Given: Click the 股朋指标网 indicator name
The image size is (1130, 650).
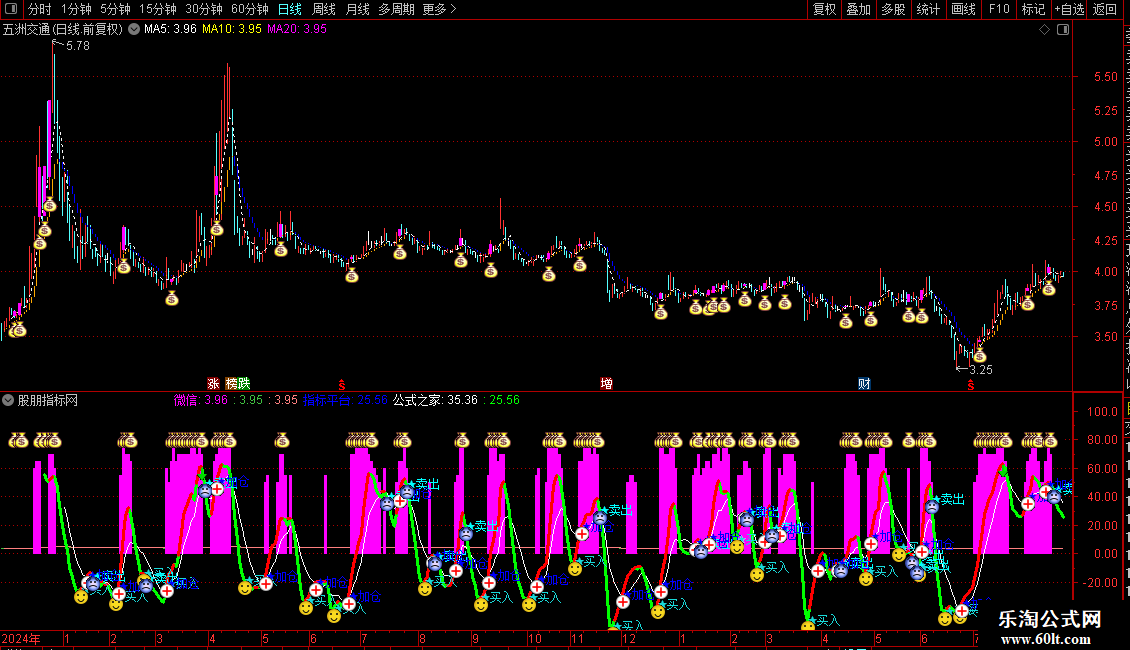Looking at the screenshot, I should point(48,400).
